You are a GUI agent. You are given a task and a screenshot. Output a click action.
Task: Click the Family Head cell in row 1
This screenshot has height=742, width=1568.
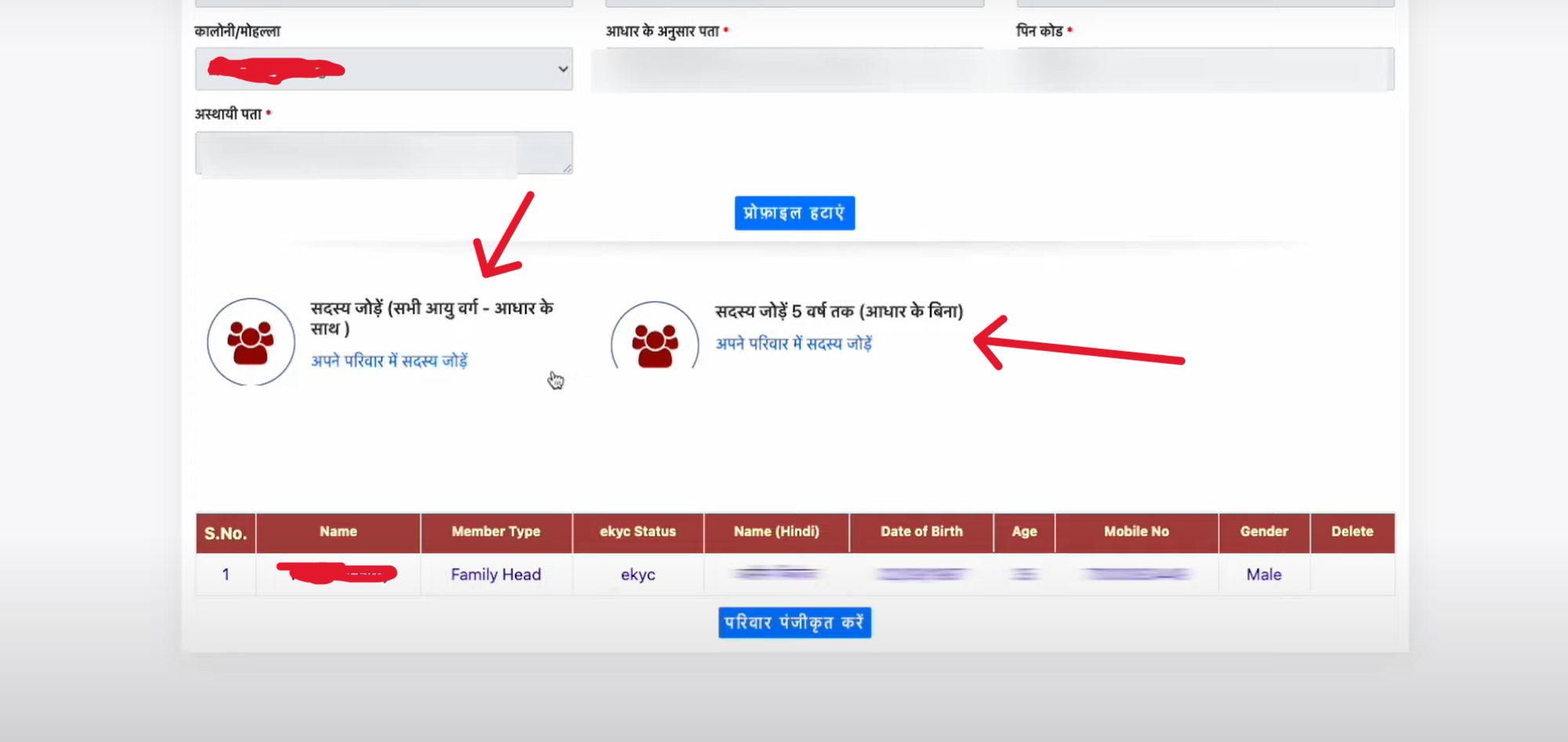495,575
